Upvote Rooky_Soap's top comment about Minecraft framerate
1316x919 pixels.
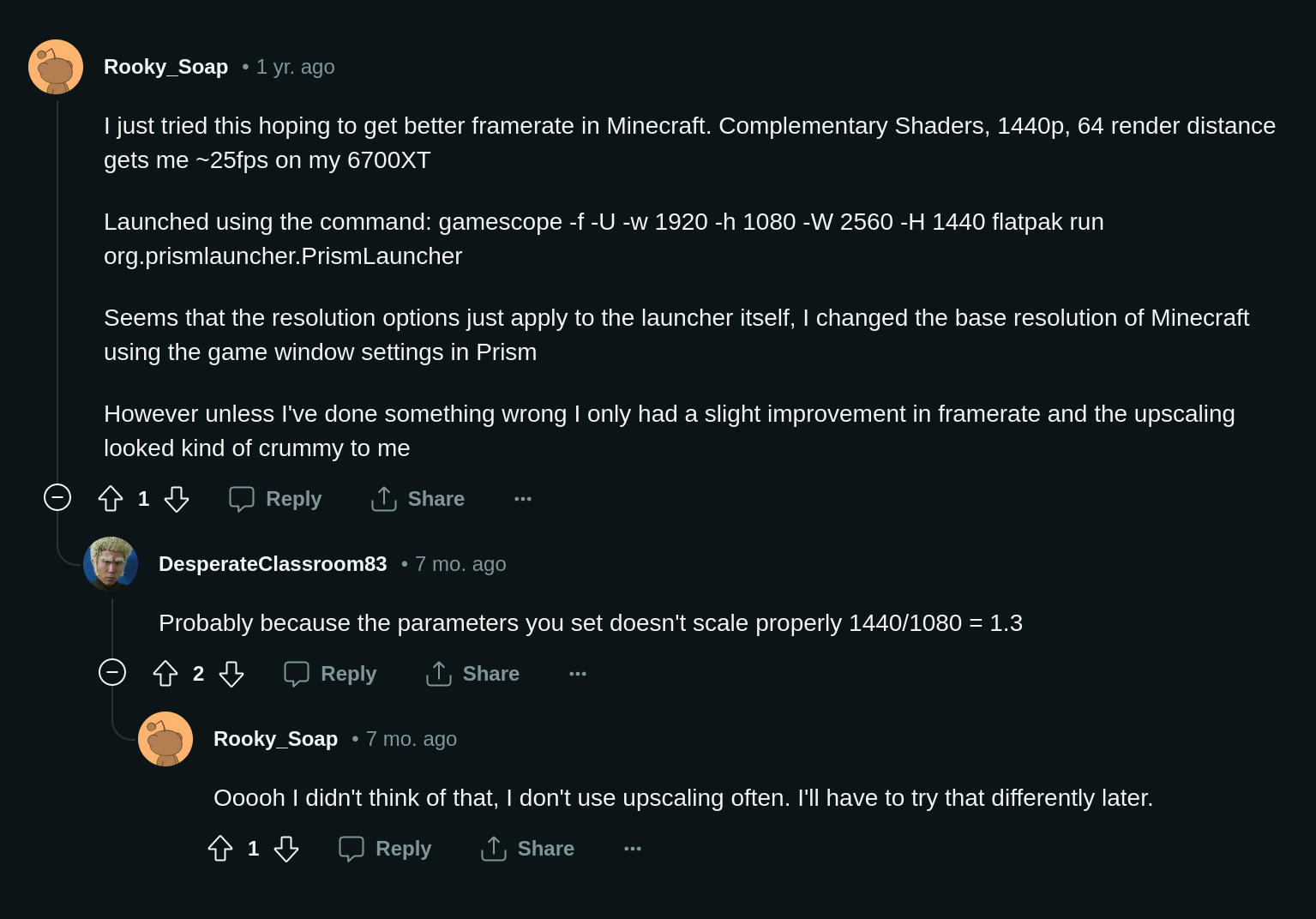tap(111, 499)
